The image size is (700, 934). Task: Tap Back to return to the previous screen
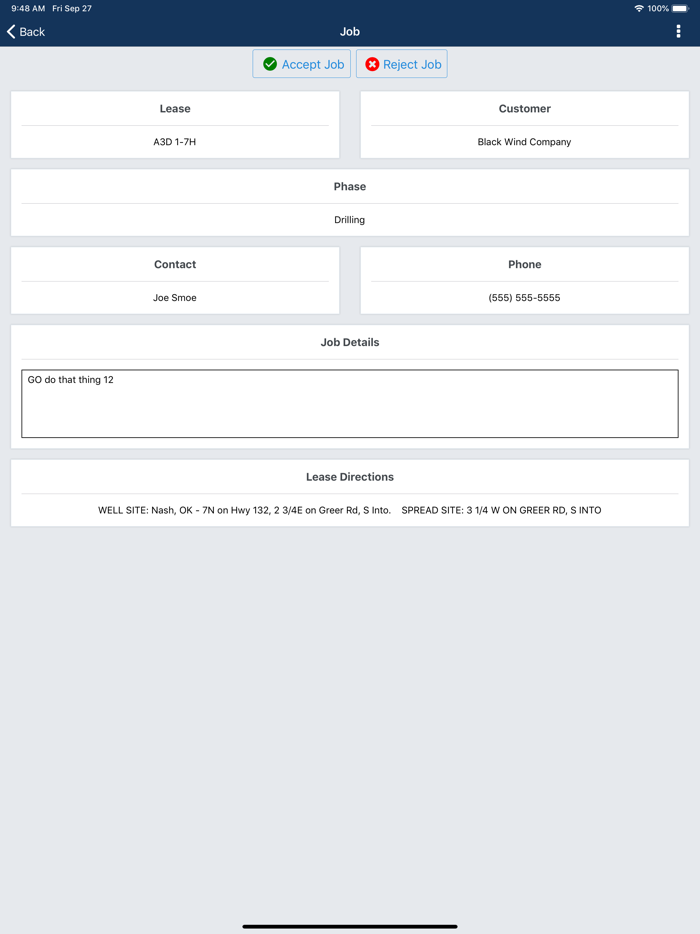tap(26, 31)
